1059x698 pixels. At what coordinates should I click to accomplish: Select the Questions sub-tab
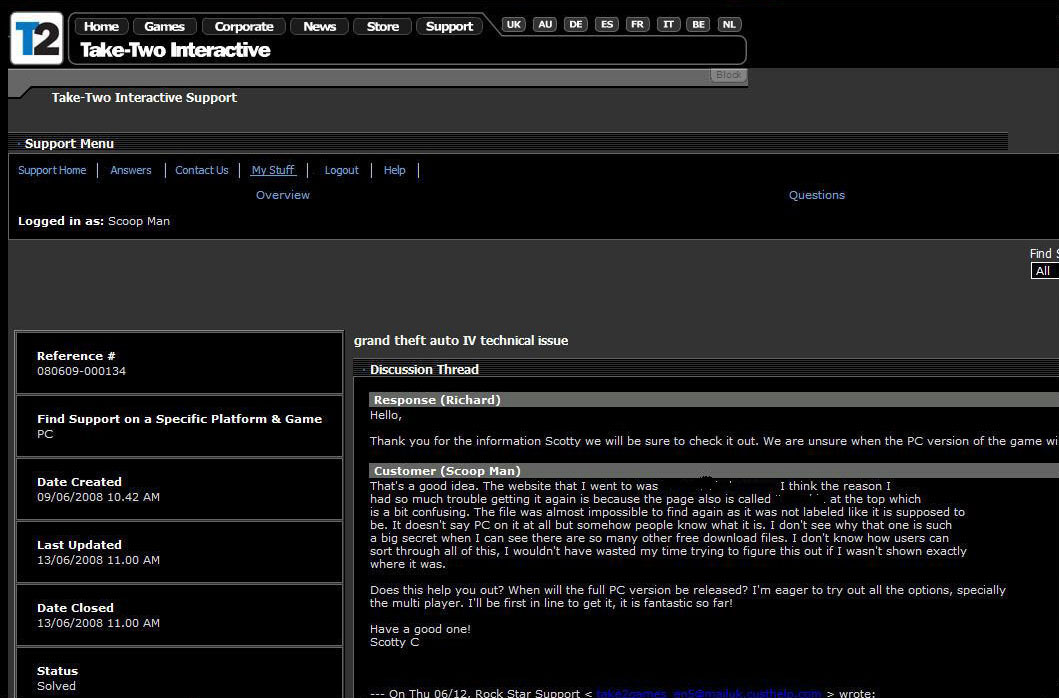point(817,195)
